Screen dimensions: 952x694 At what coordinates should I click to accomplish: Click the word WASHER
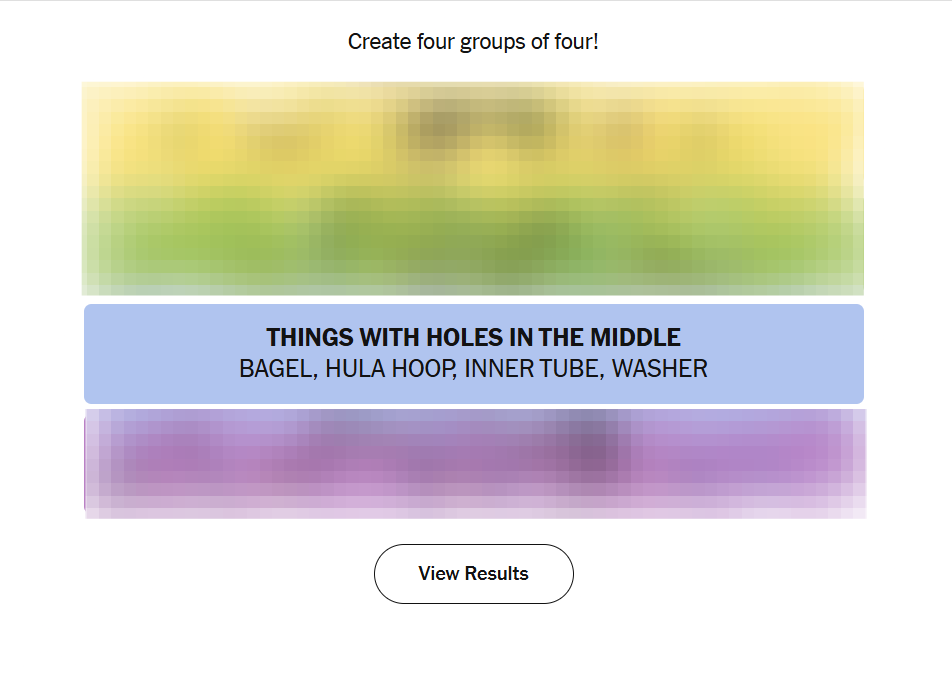click(x=659, y=369)
